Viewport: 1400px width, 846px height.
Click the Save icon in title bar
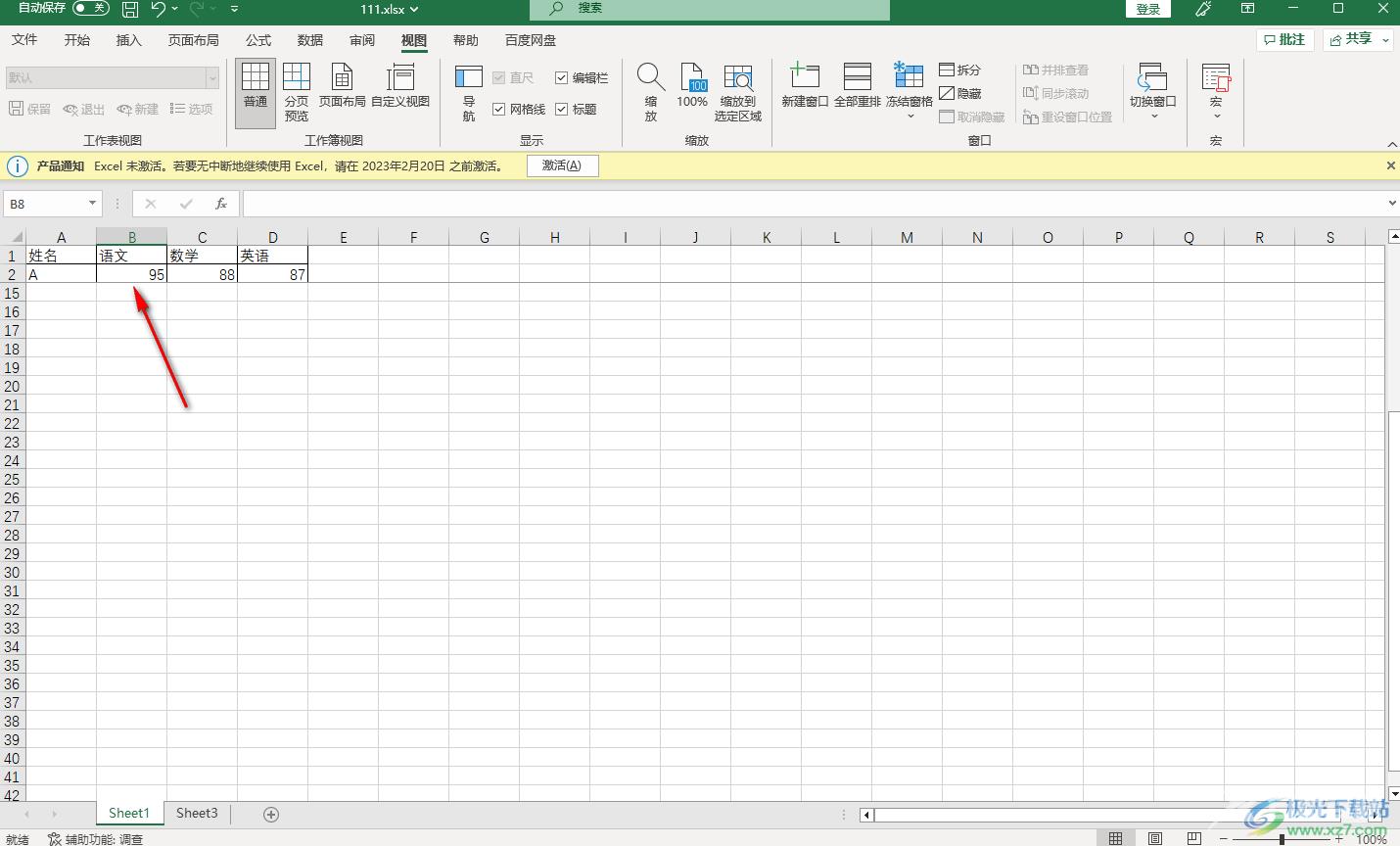click(x=130, y=9)
